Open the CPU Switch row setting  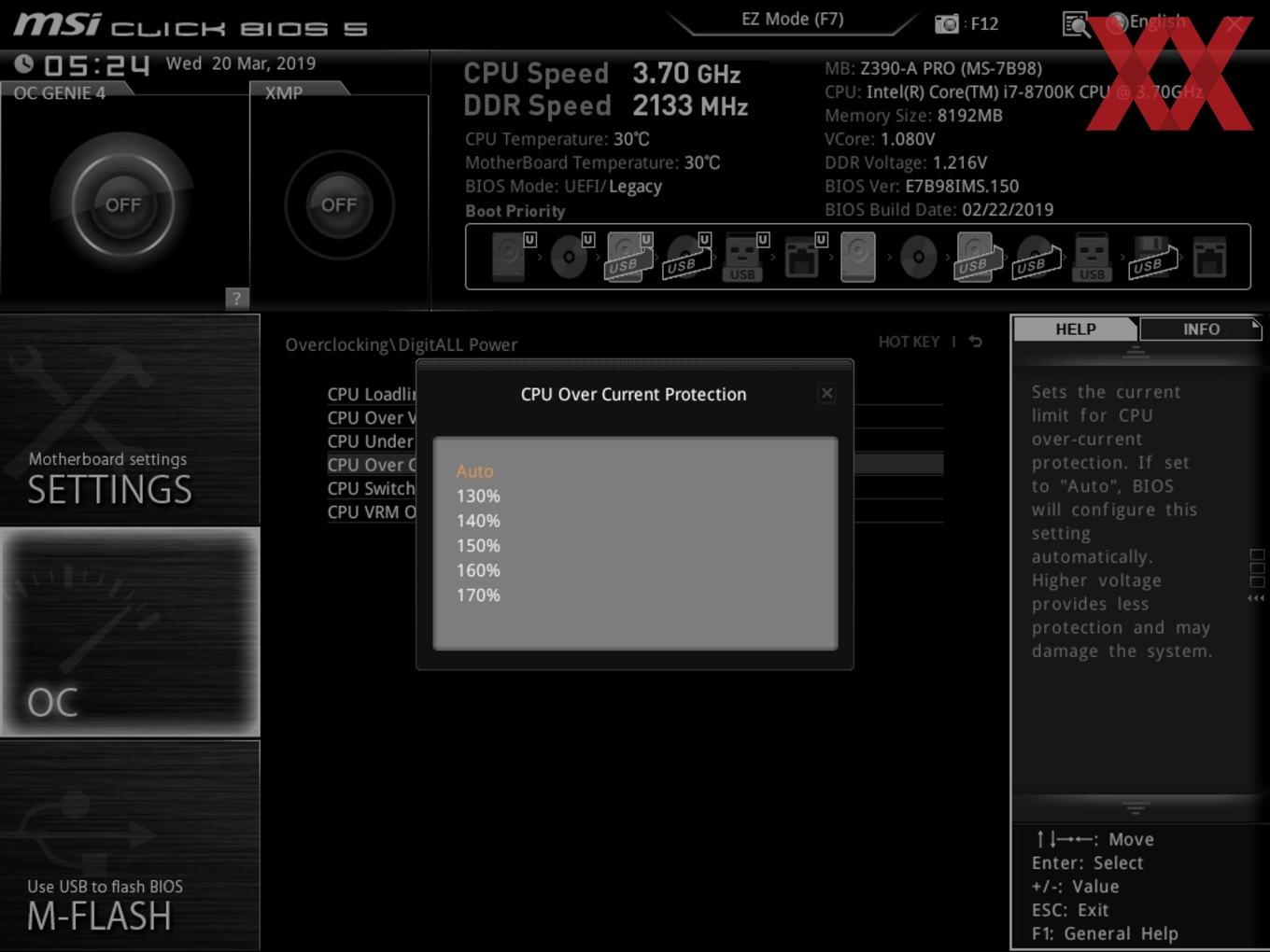point(372,487)
